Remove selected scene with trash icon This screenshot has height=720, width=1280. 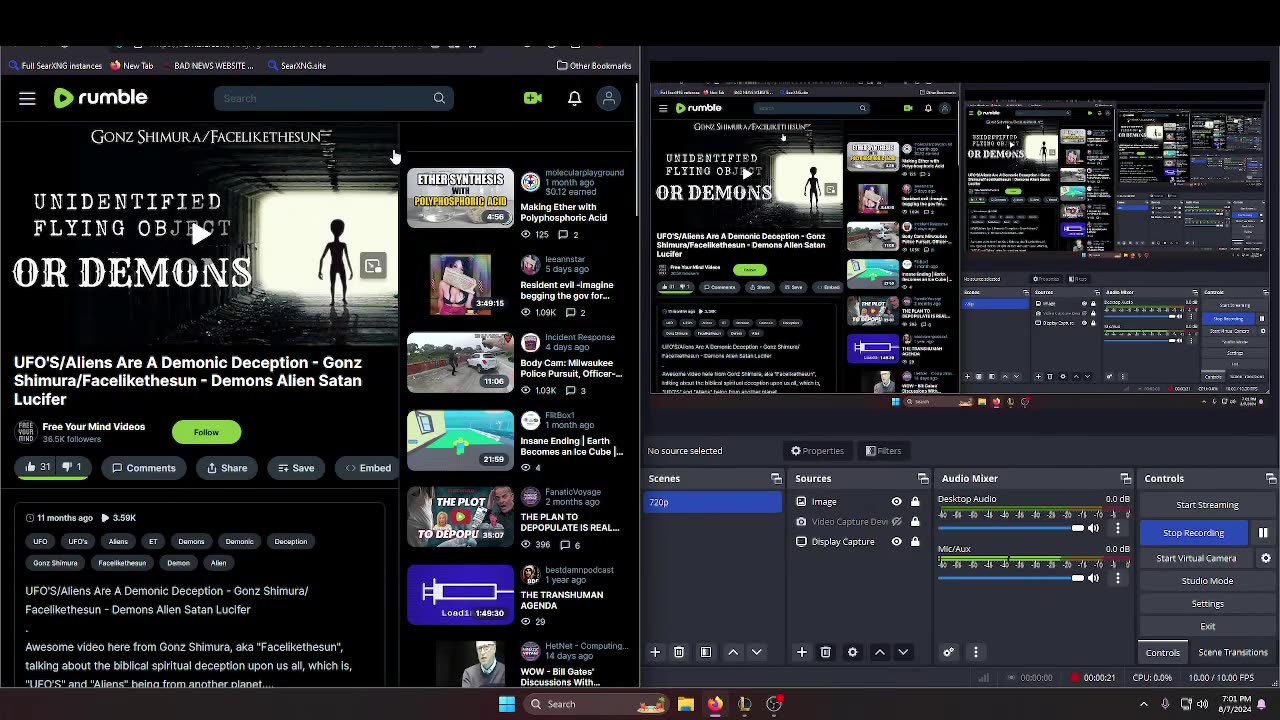pos(679,652)
